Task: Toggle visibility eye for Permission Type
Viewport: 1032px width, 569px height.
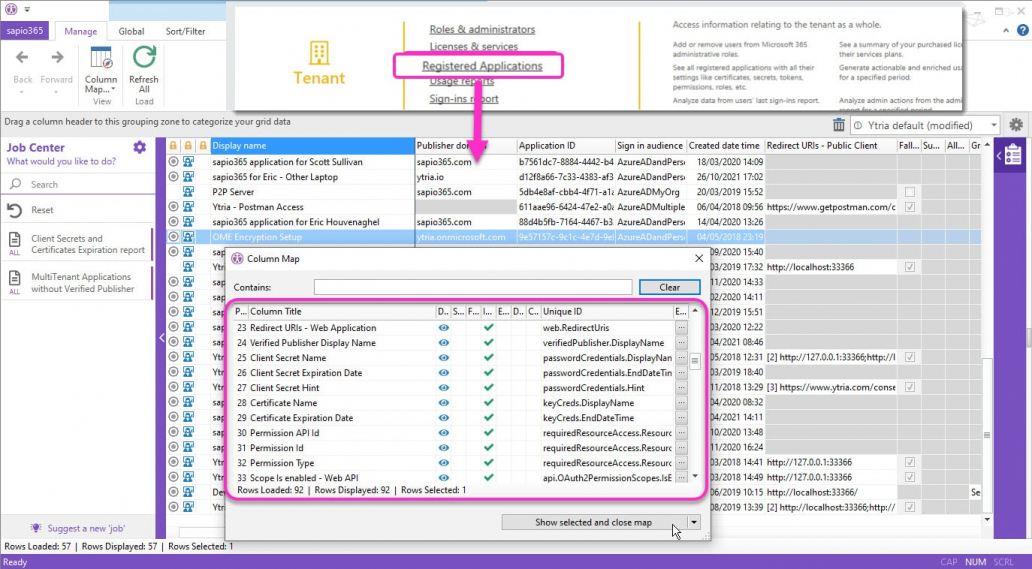Action: 444,463
